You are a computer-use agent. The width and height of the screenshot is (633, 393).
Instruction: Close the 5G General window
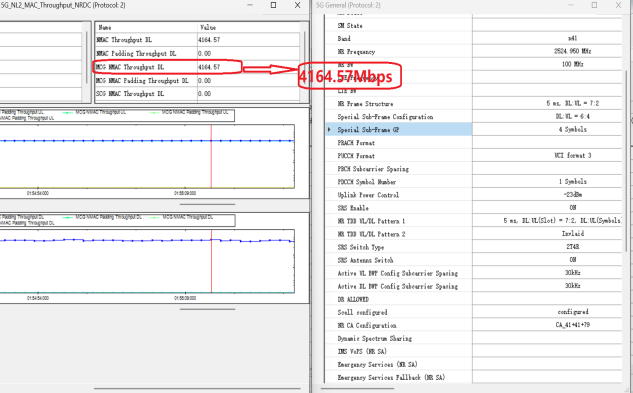tap(618, 5)
